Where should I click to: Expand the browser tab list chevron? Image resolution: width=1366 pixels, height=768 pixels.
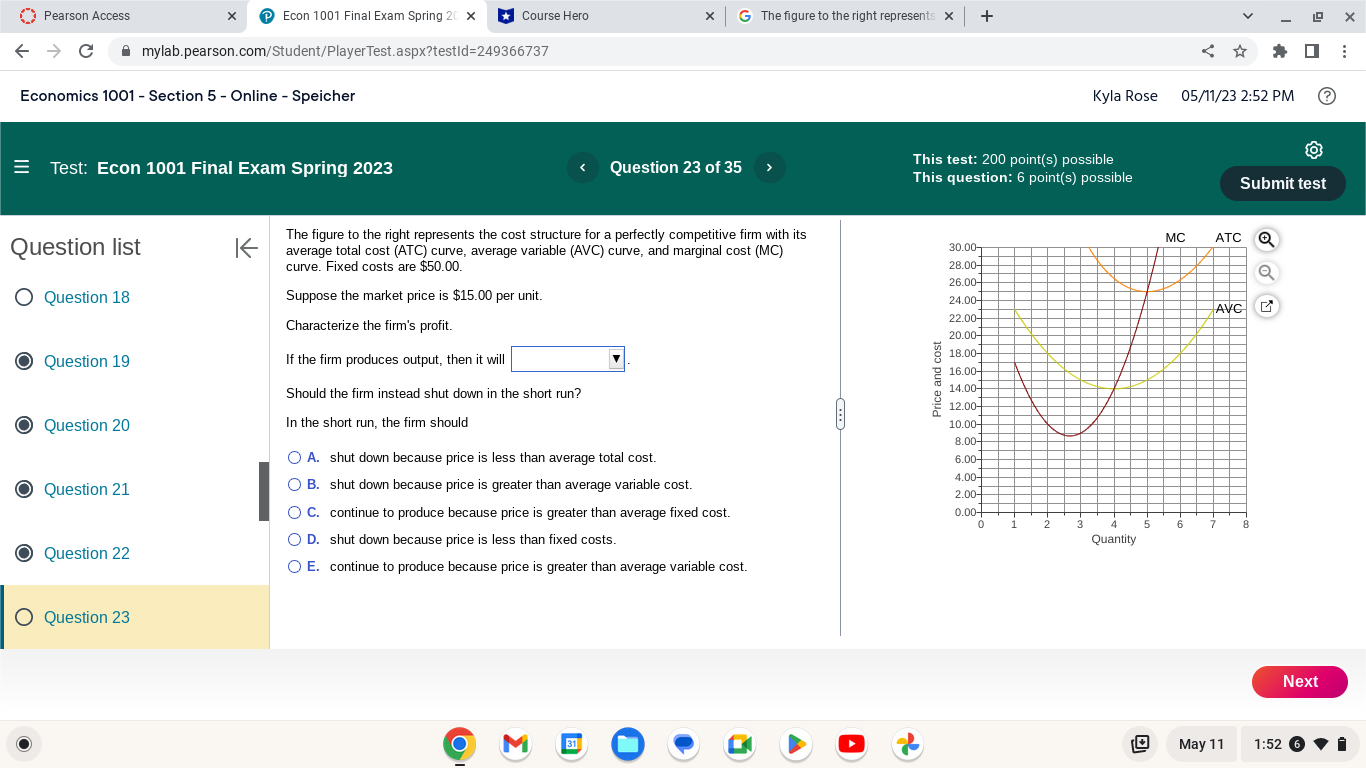[x=1246, y=15]
